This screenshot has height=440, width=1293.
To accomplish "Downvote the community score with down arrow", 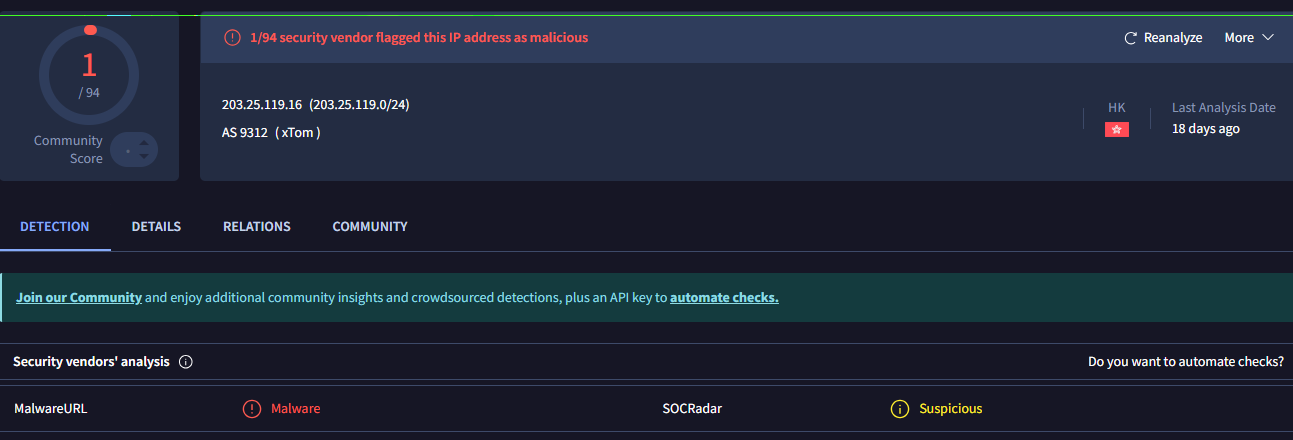I will (144, 156).
